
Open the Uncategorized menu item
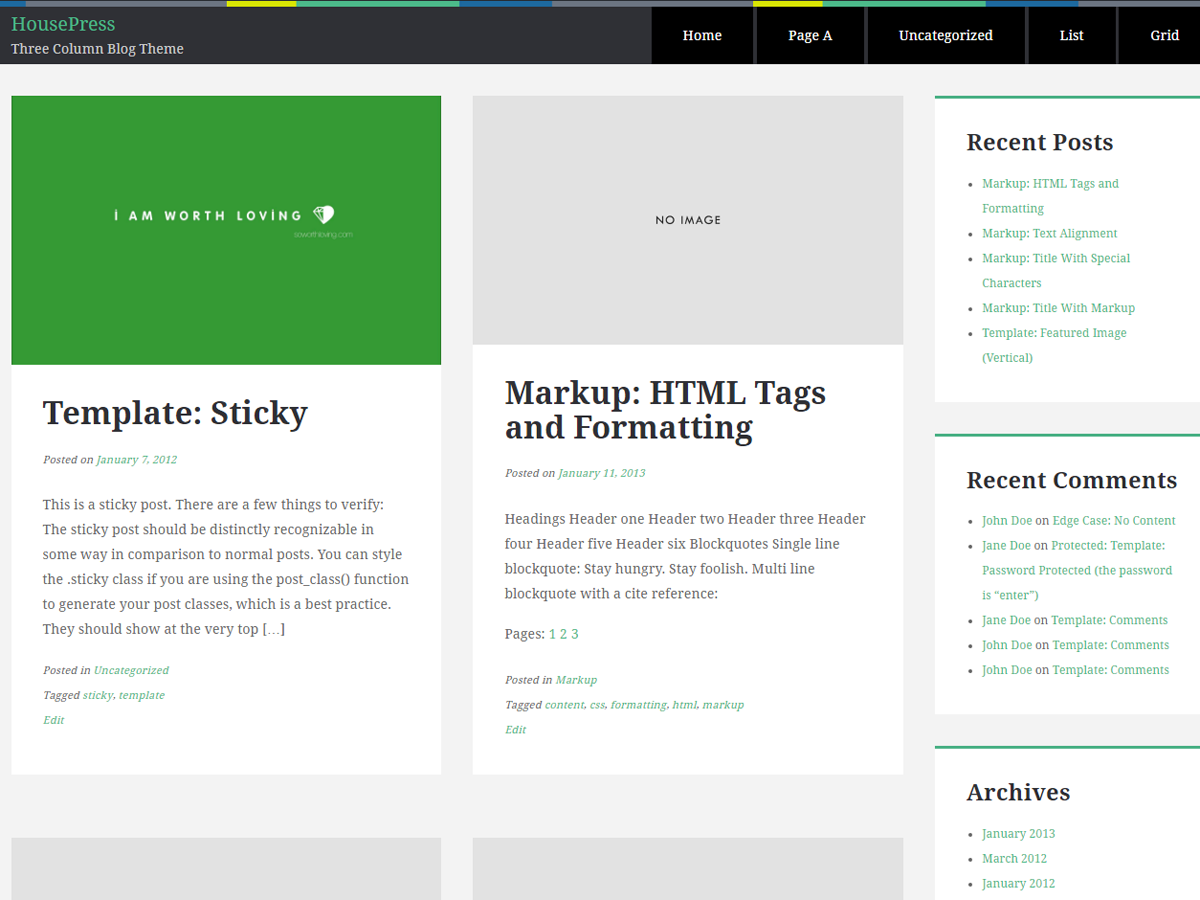945,35
